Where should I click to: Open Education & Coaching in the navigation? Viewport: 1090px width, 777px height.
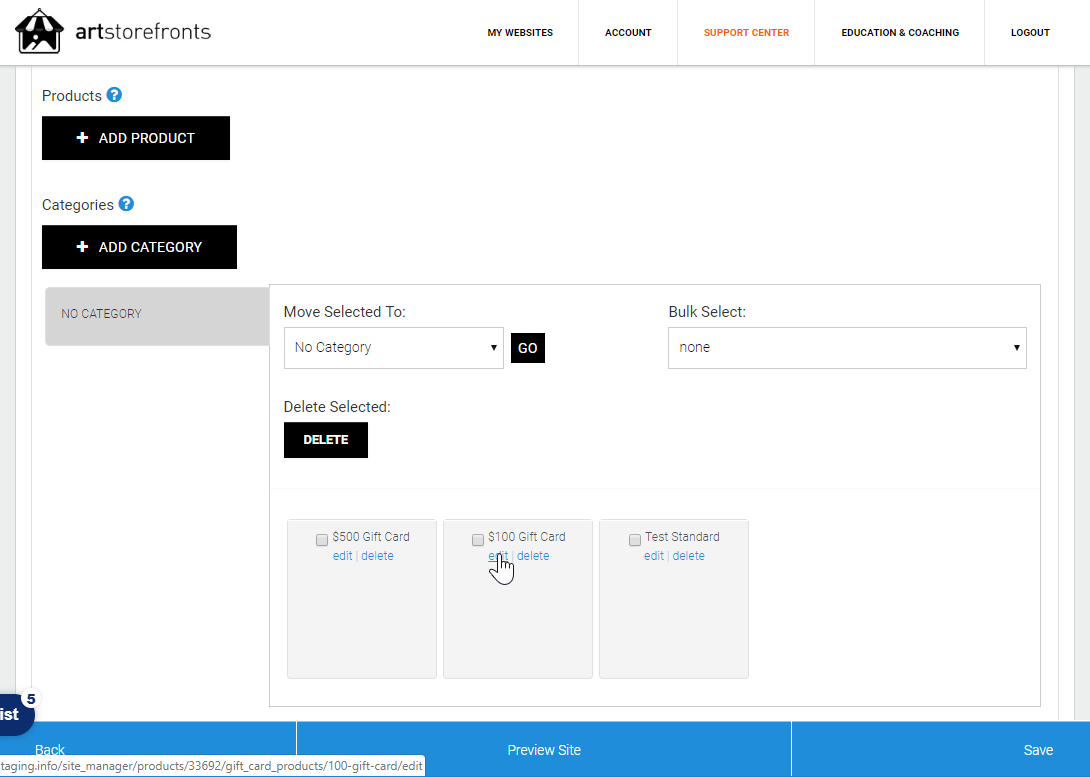[900, 33]
